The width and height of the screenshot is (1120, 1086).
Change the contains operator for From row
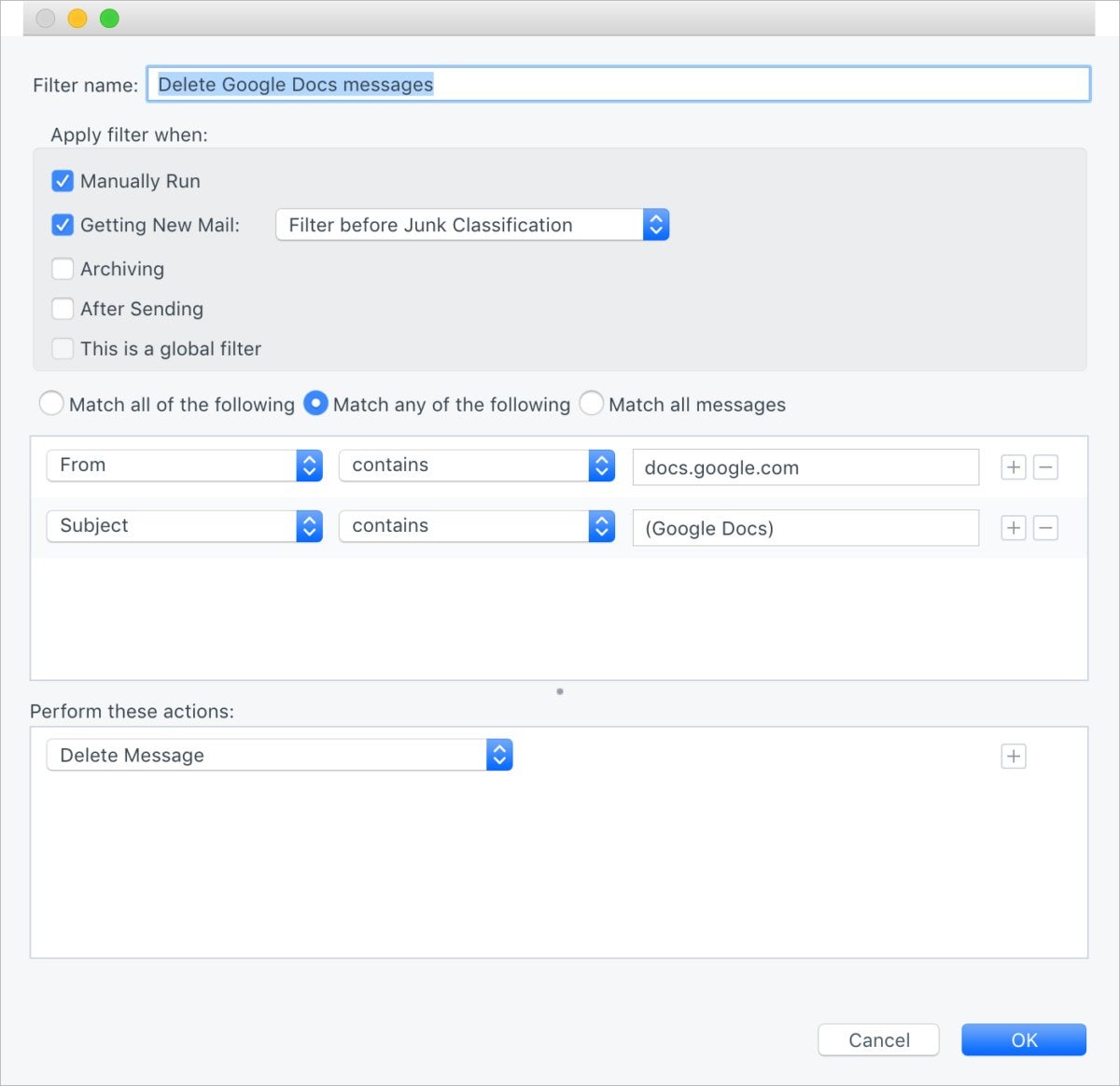477,466
